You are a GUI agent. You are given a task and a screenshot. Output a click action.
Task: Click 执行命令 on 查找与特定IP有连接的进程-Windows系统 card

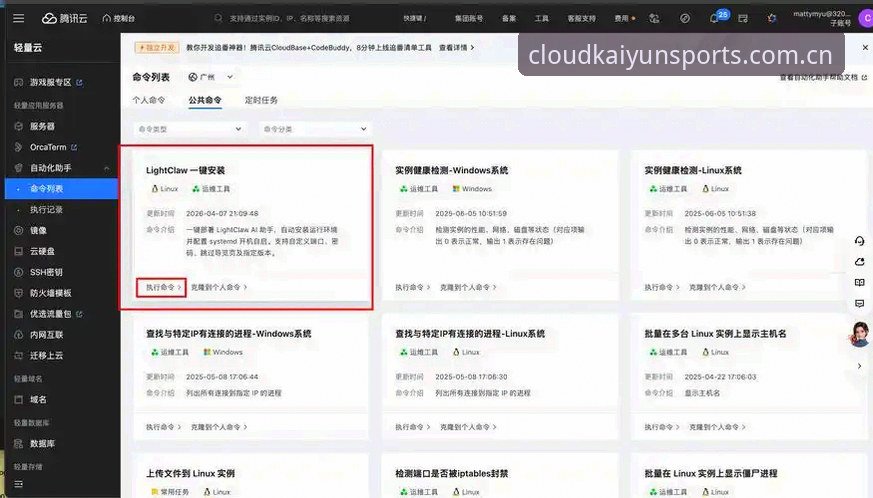(x=163, y=427)
